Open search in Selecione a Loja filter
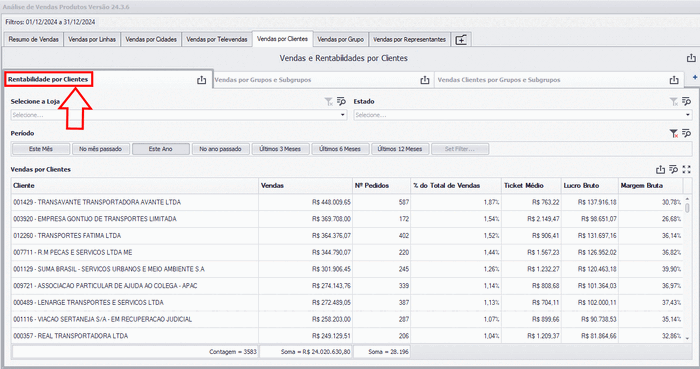The width and height of the screenshot is (700, 369). pos(342,102)
